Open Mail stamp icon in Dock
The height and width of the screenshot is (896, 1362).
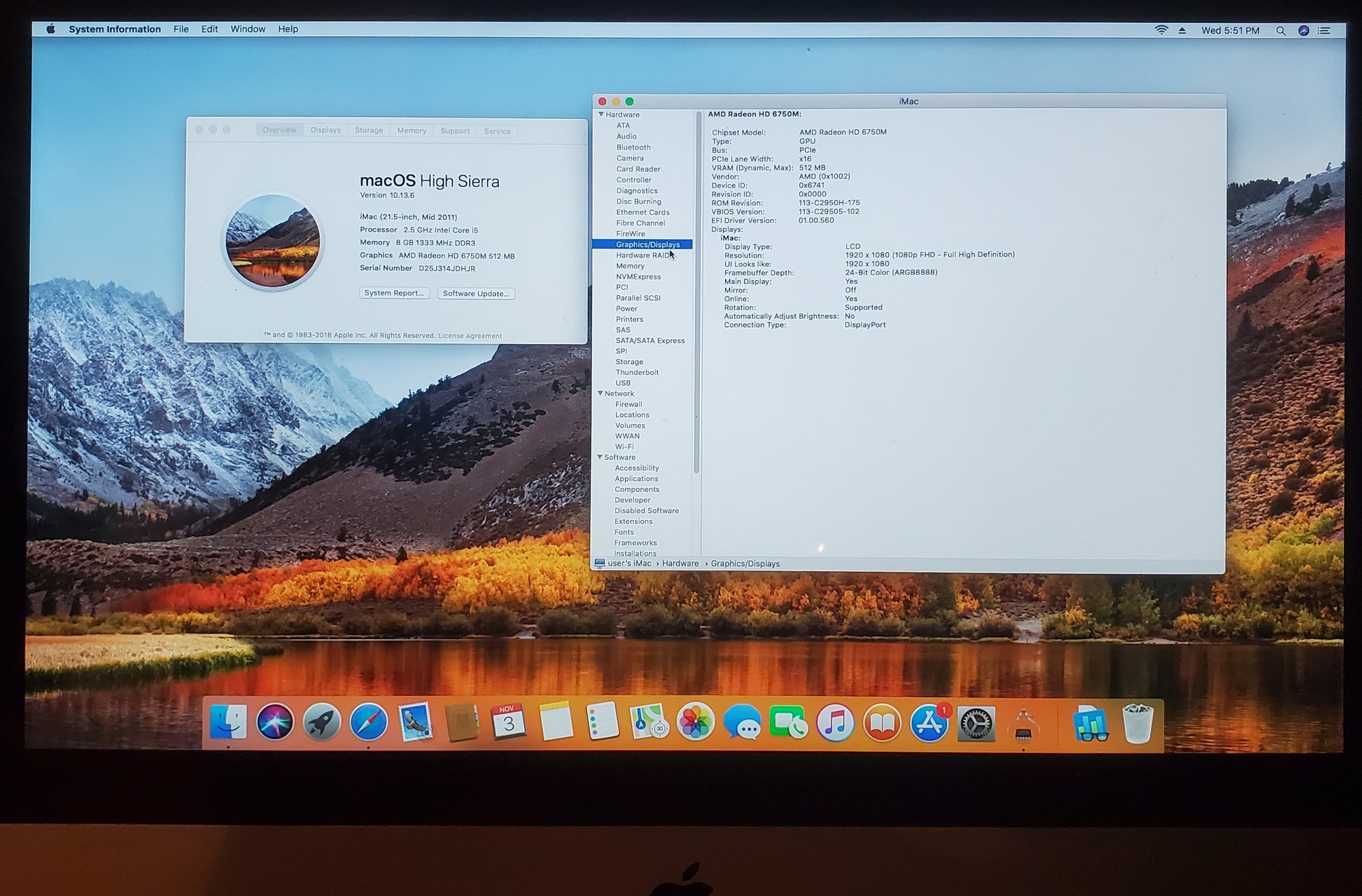pos(416,722)
